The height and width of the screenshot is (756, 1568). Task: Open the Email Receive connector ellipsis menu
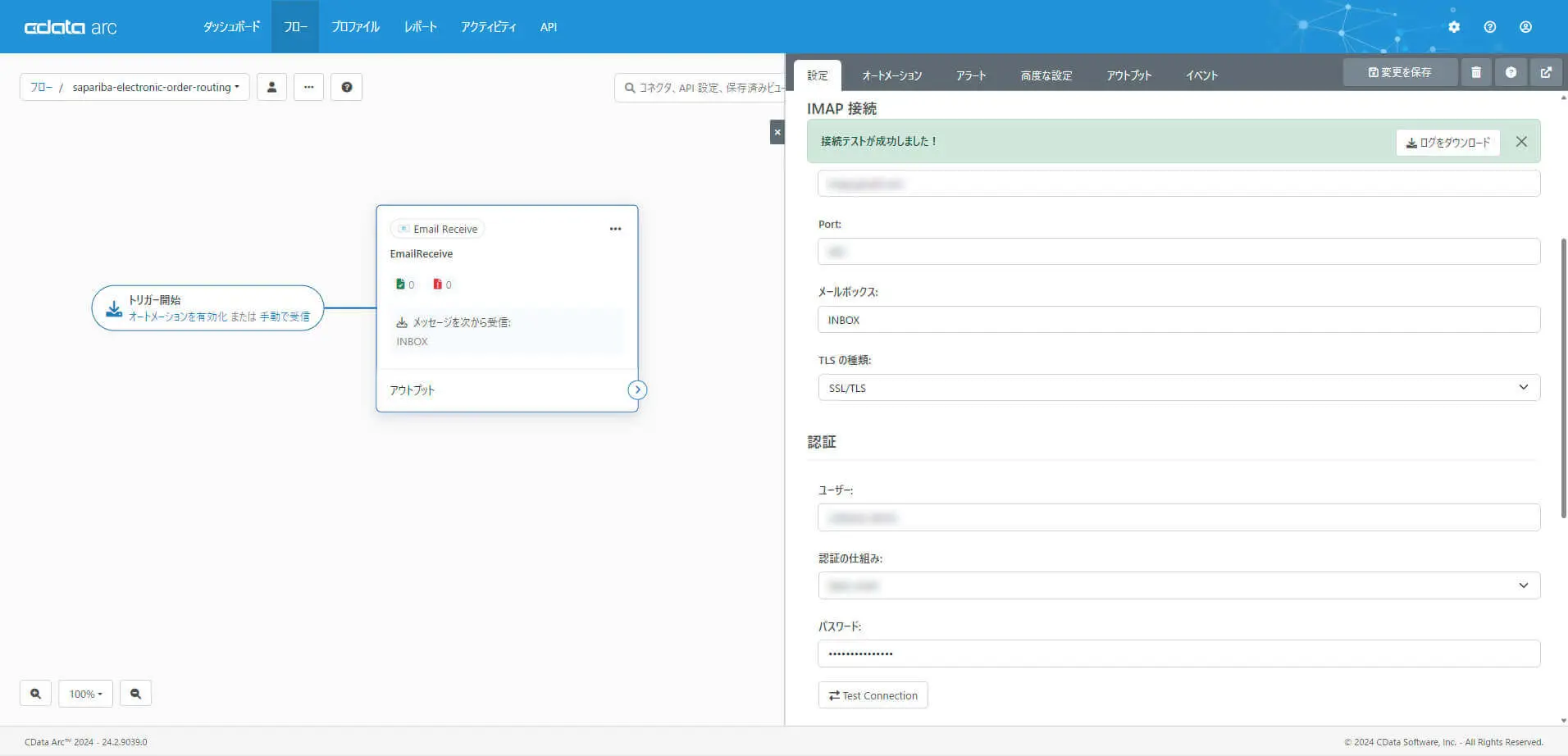coord(615,229)
